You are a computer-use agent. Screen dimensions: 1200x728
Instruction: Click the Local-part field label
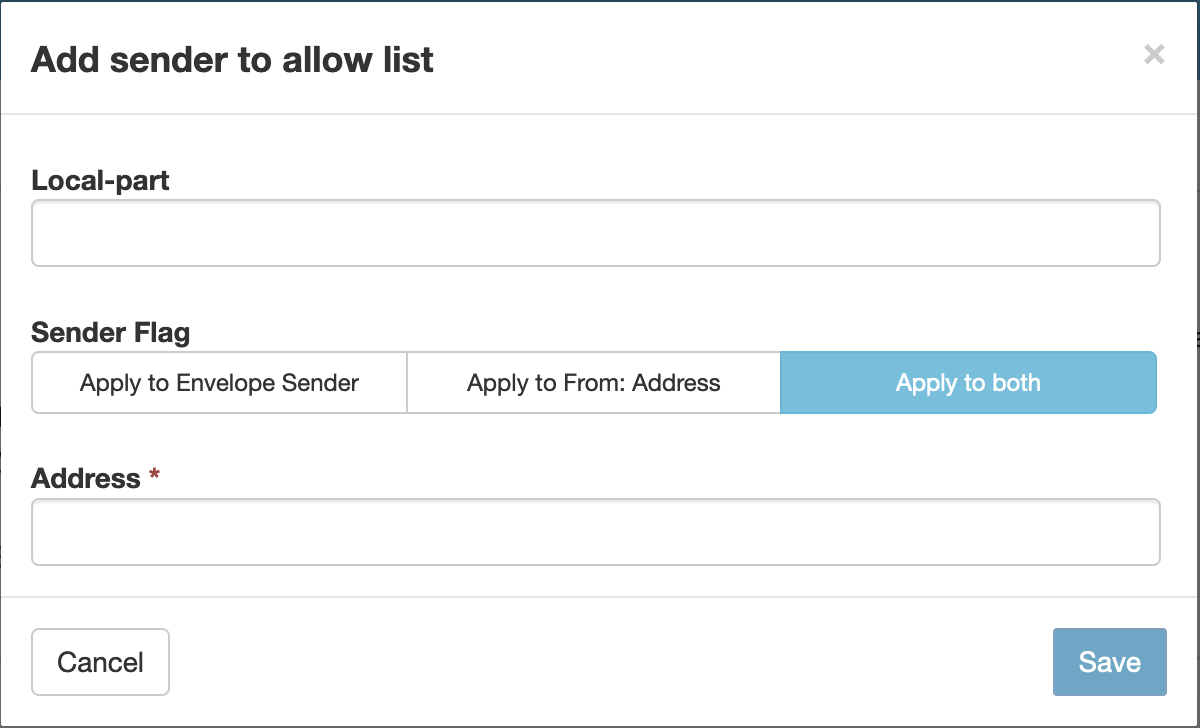[x=100, y=180]
